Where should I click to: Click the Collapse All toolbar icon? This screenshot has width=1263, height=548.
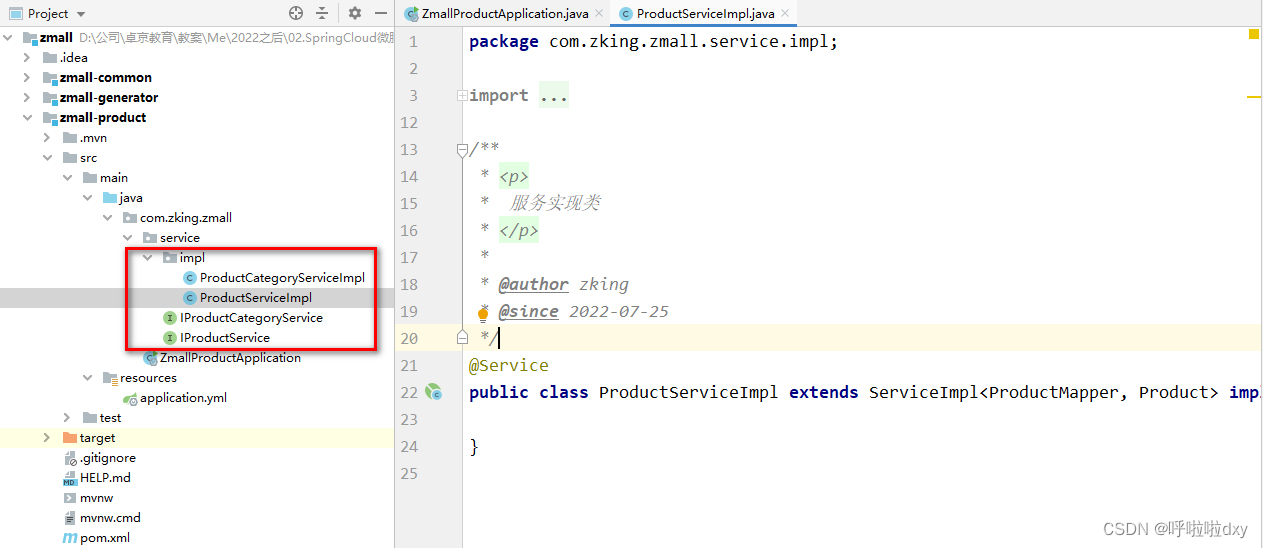click(x=322, y=13)
